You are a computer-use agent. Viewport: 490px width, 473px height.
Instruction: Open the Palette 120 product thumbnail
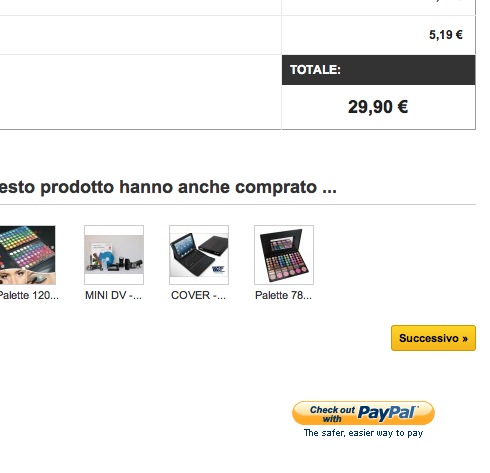point(27,255)
